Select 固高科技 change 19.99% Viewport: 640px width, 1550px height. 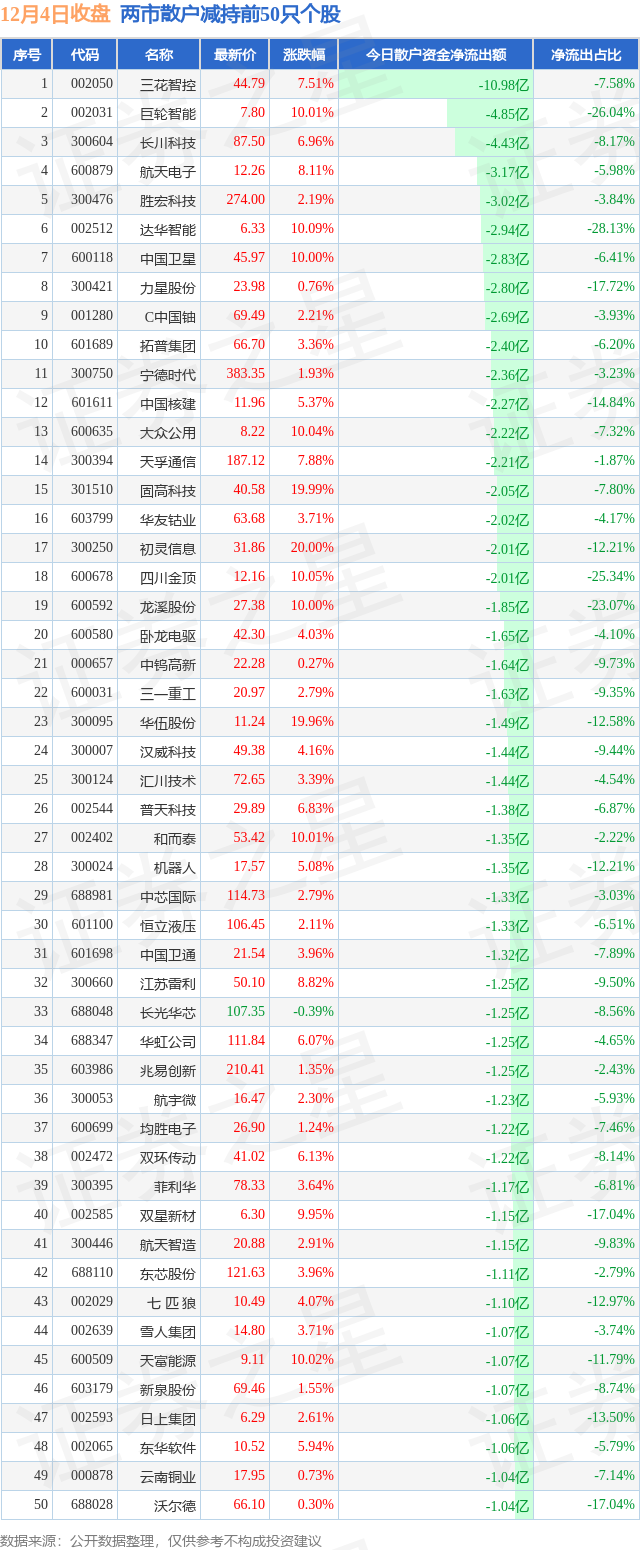(x=315, y=490)
